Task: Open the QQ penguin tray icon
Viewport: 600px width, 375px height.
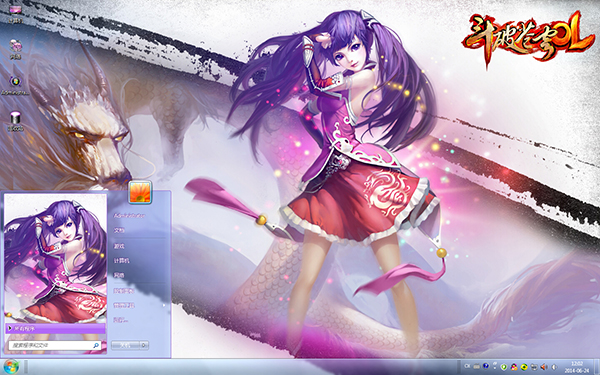Action: [x=514, y=367]
